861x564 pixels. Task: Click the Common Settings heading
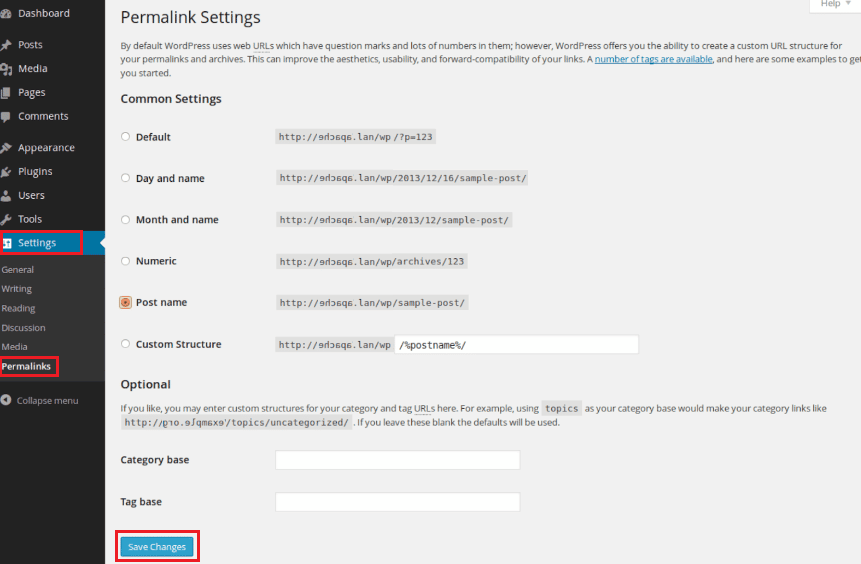click(171, 99)
